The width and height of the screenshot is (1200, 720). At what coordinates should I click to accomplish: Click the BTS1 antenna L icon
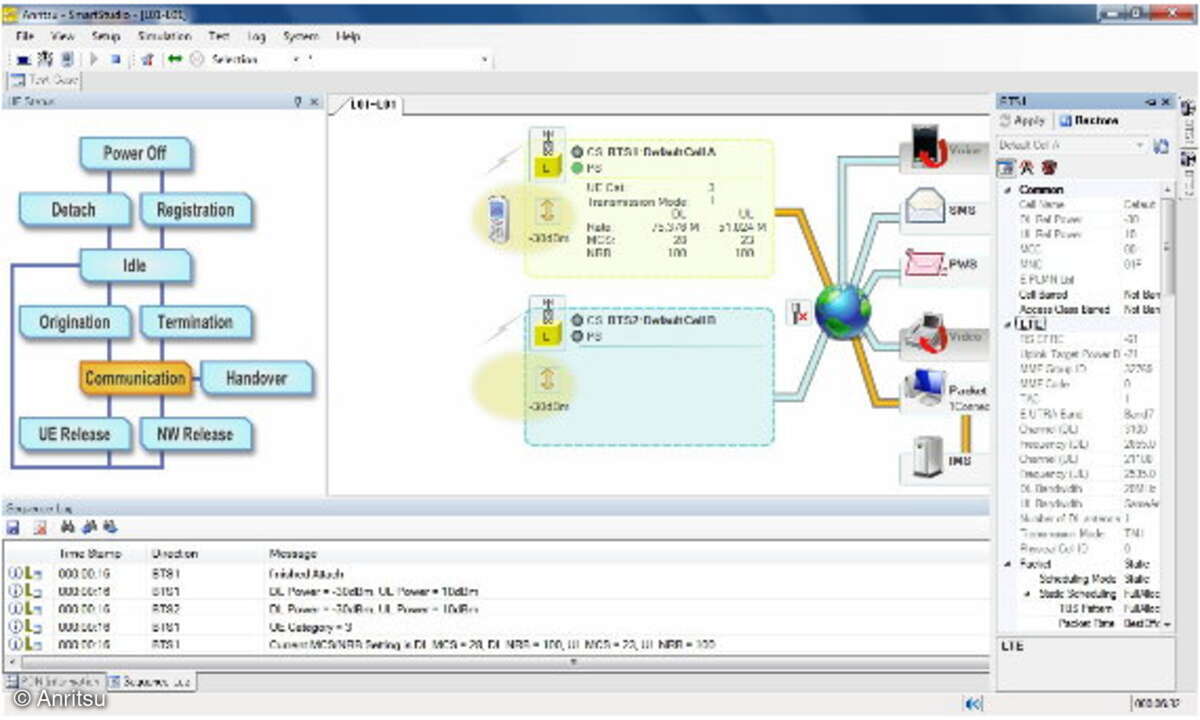(546, 154)
